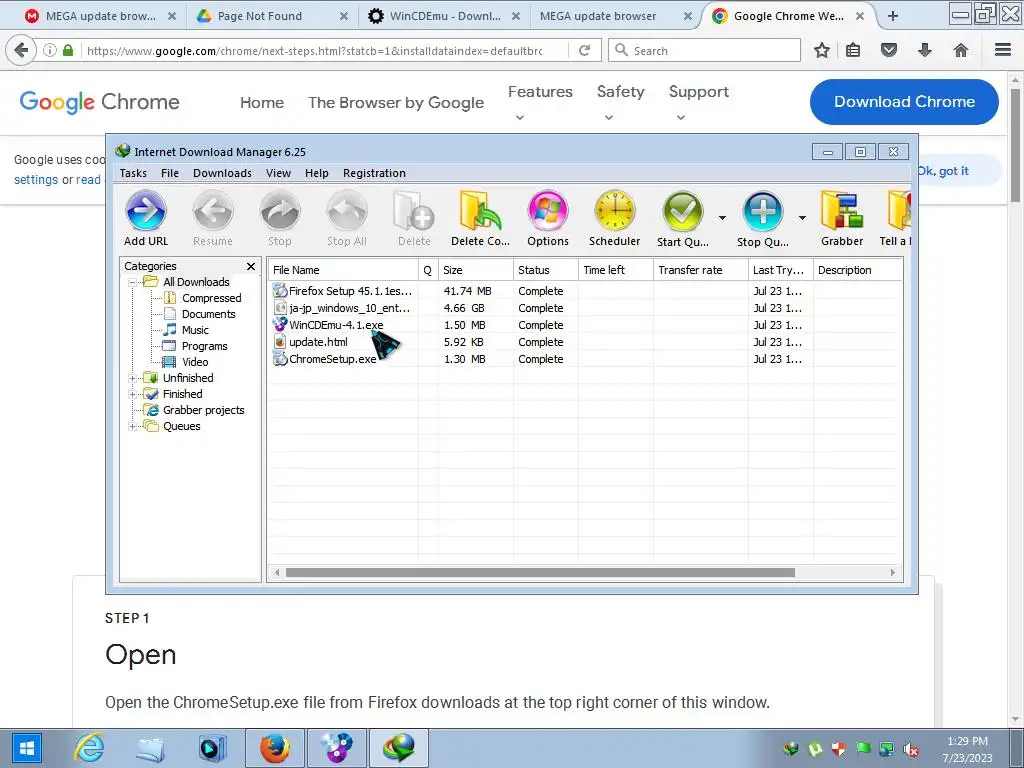Click the Start Queue checkmark icon
This screenshot has height=768, width=1024.
pos(682,211)
